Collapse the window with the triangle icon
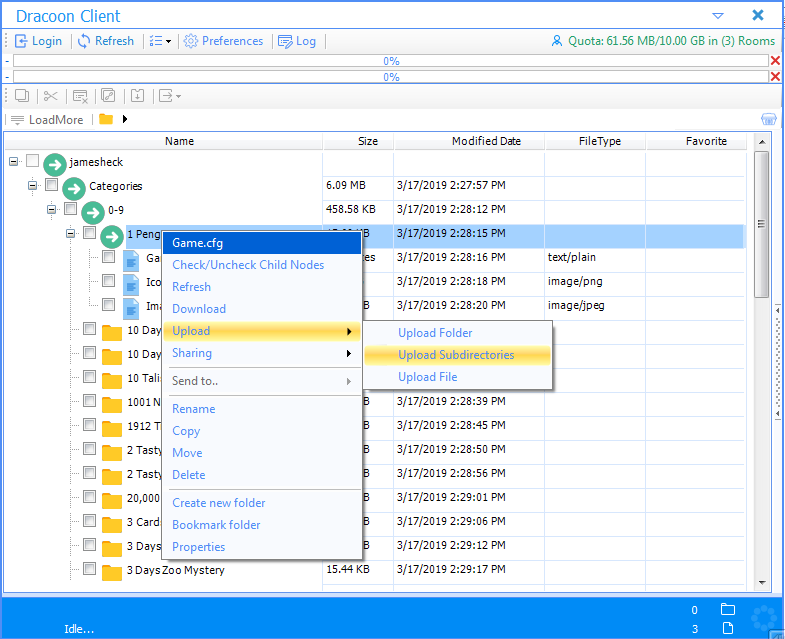Image resolution: width=785 pixels, height=639 pixels. [718, 16]
